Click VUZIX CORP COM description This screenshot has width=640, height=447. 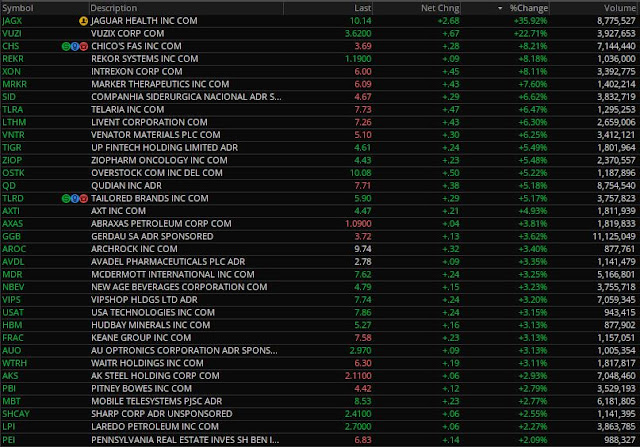127,33
